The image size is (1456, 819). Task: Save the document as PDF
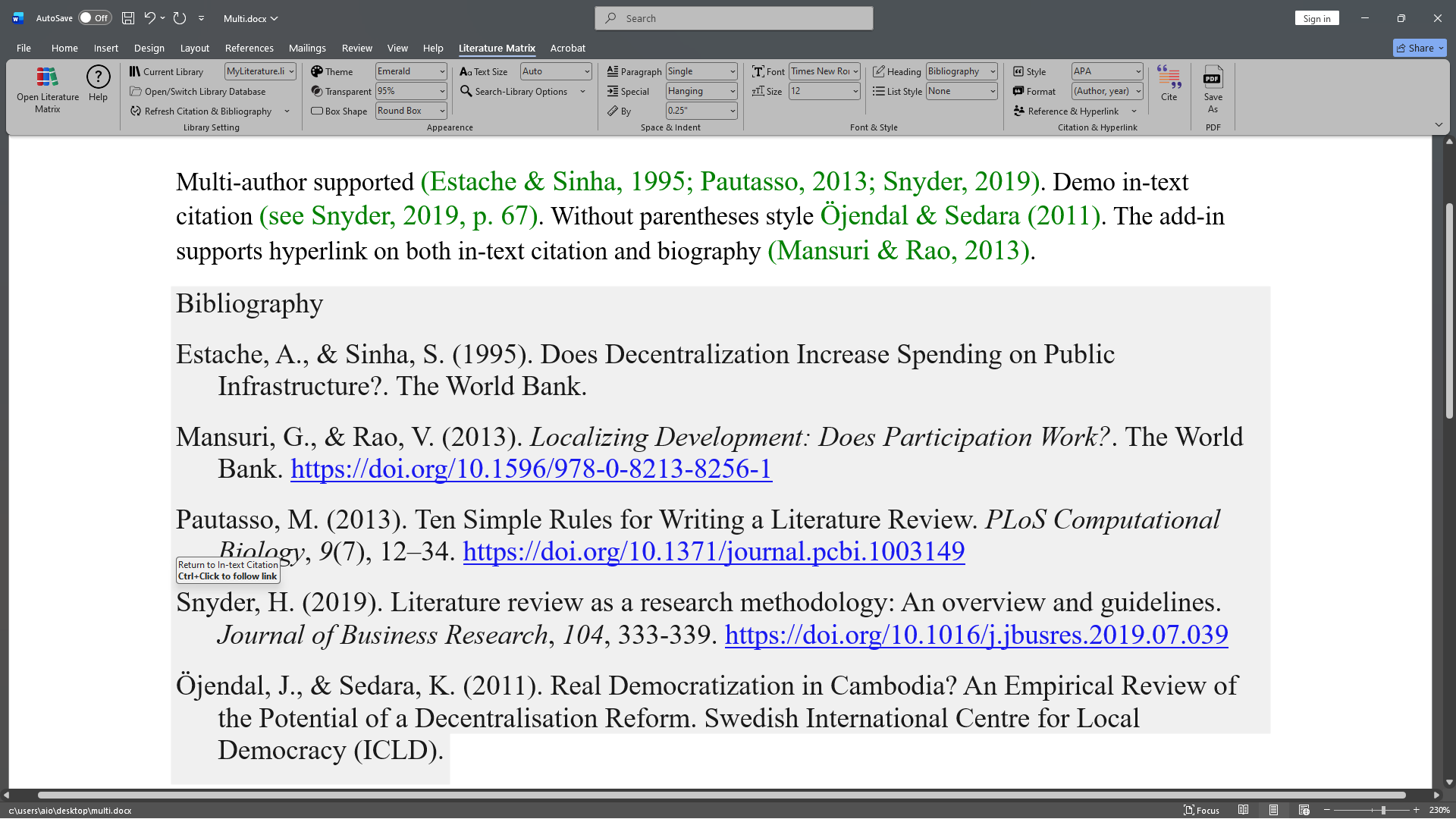tap(1213, 77)
